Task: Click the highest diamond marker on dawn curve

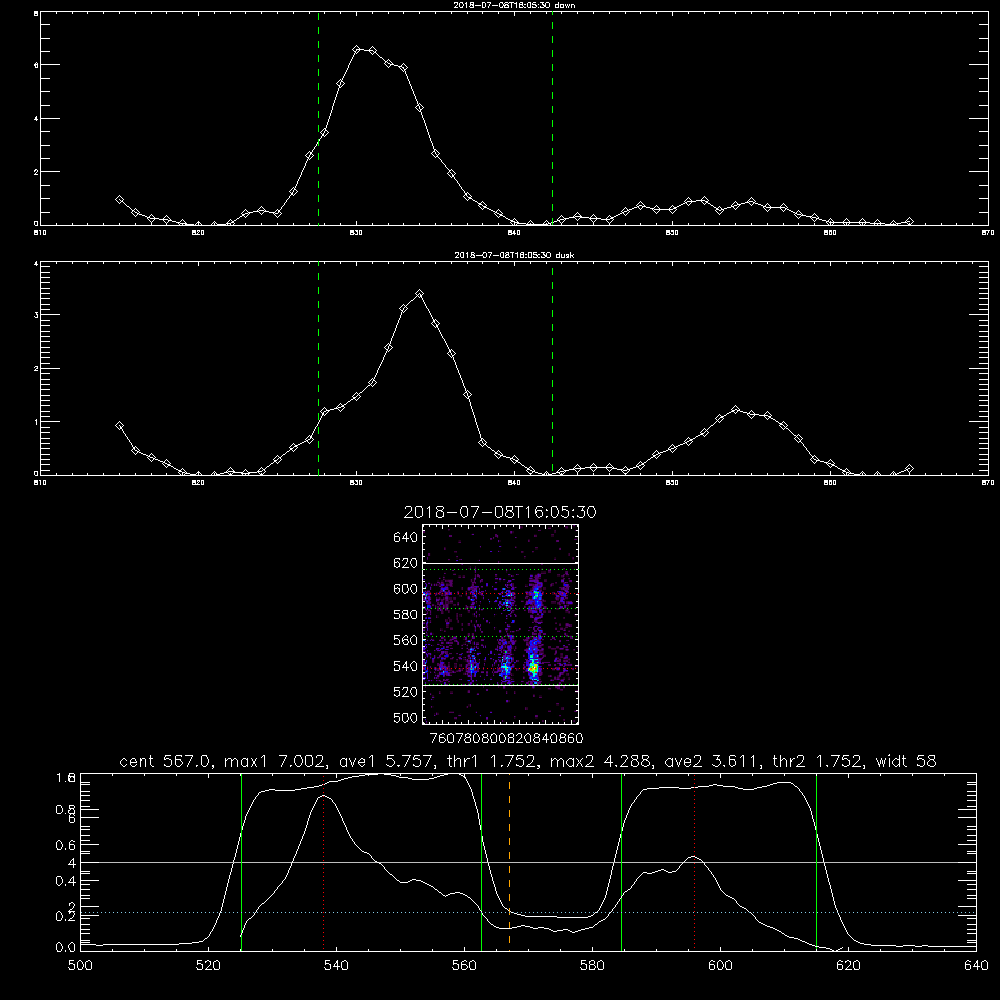Action: [357, 49]
